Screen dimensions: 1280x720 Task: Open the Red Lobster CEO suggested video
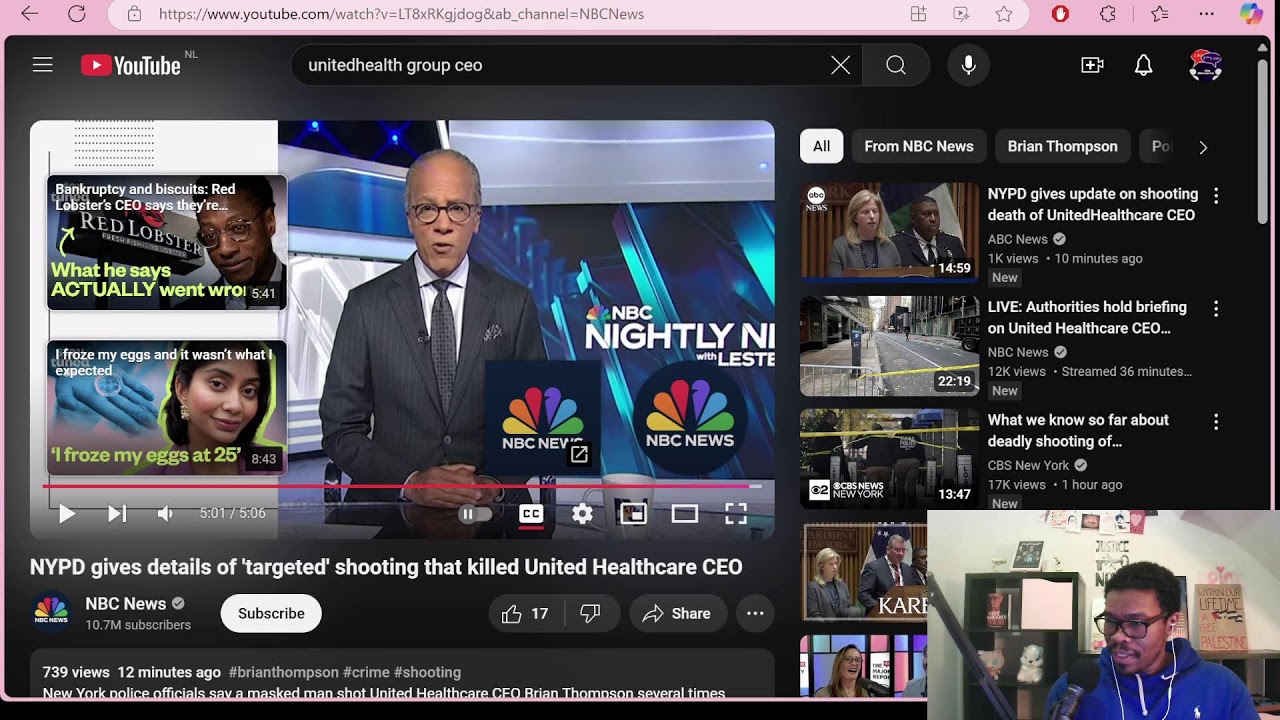167,242
